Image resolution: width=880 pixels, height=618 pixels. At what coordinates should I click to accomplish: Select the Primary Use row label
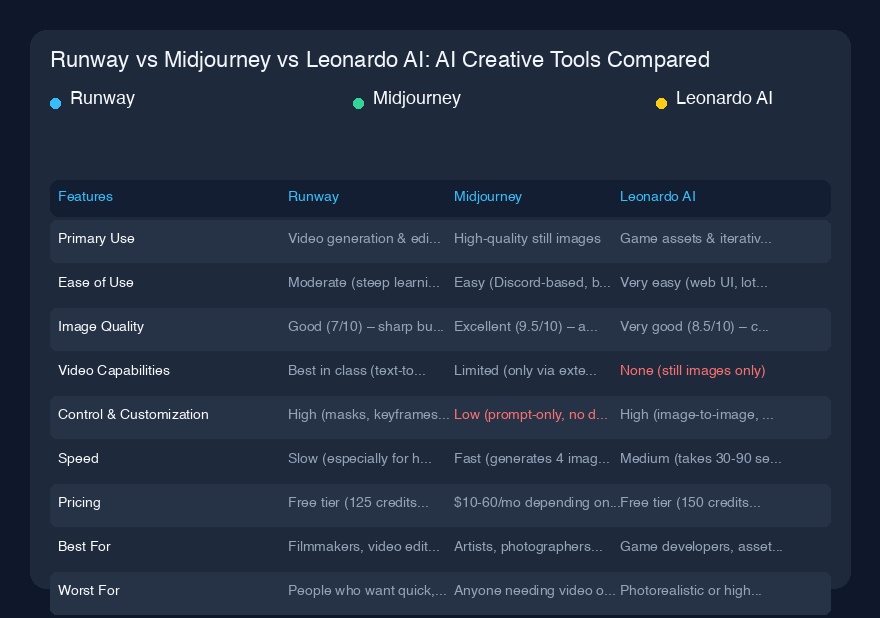[x=97, y=239]
